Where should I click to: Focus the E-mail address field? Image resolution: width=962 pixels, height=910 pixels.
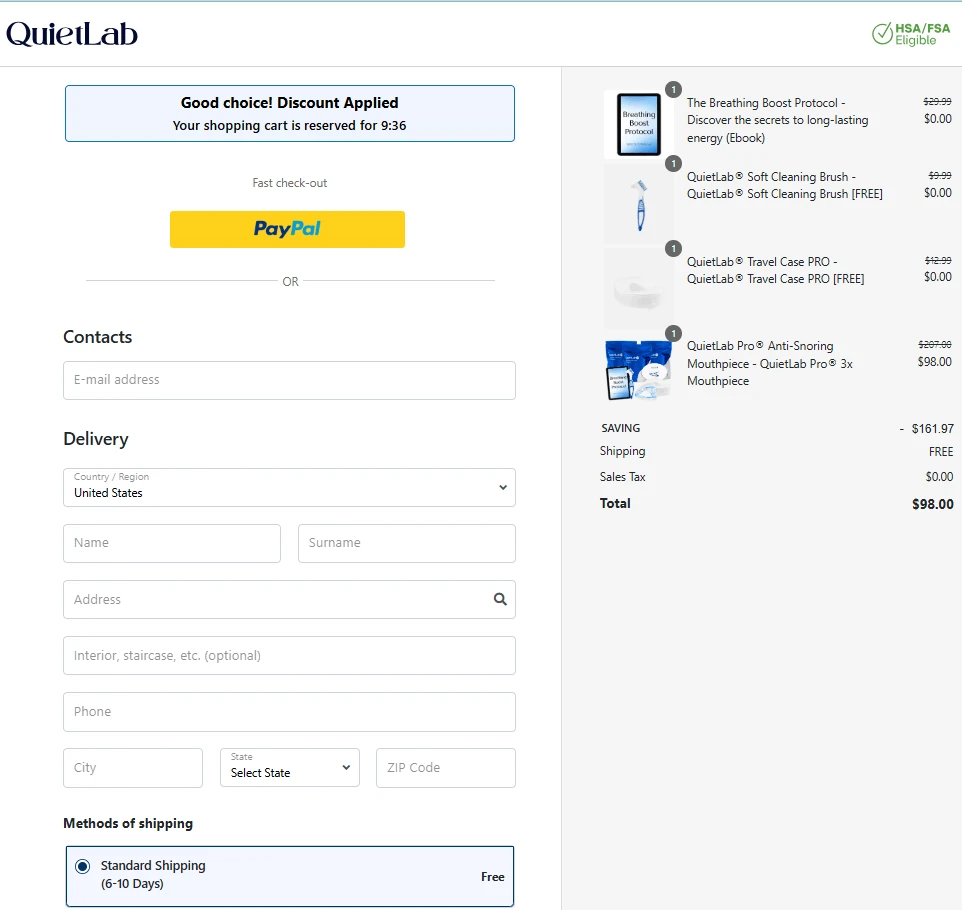289,380
